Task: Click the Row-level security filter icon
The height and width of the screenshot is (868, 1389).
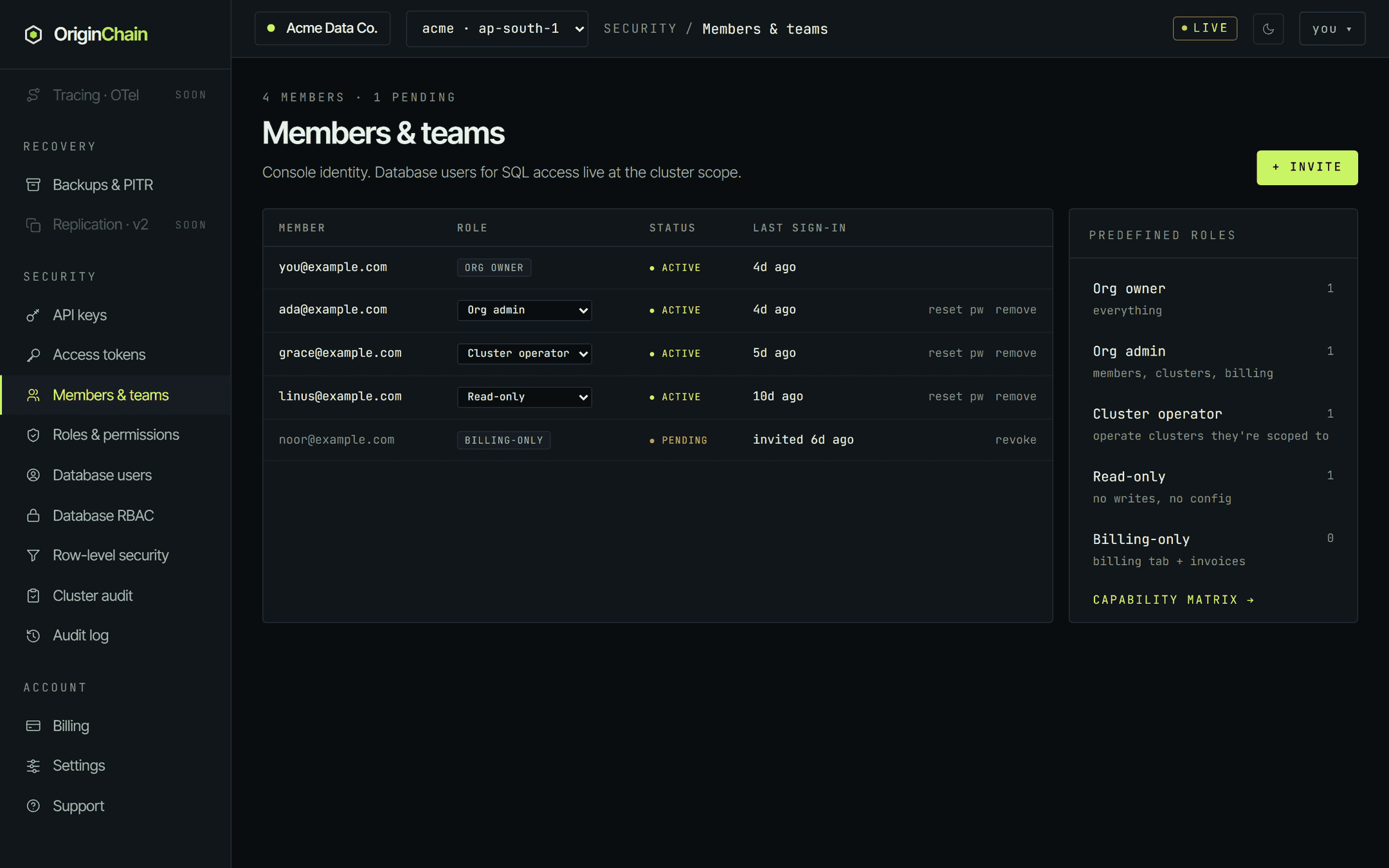Action: pyautogui.click(x=33, y=555)
